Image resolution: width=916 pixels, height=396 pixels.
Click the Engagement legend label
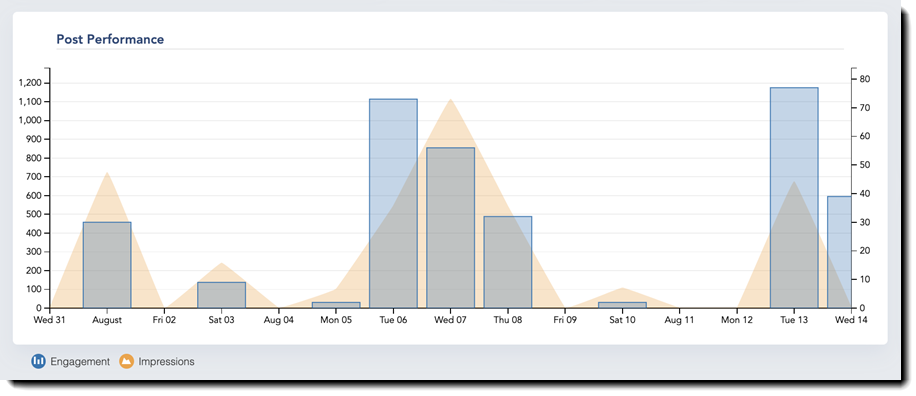[80, 362]
